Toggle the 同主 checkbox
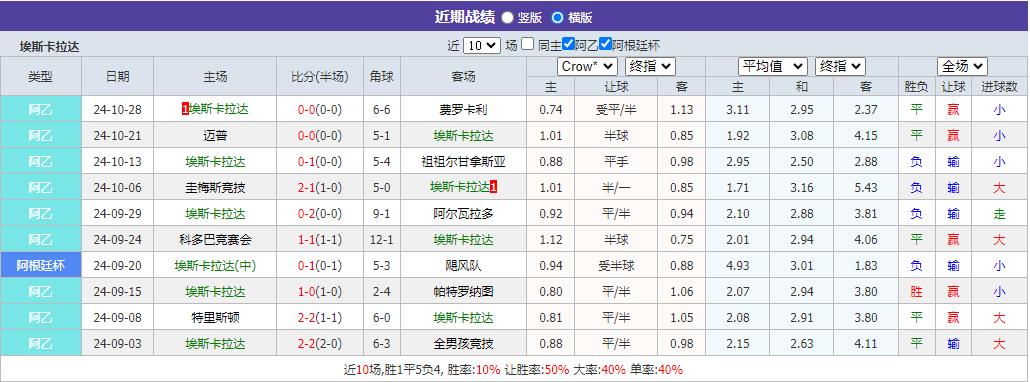The image size is (1030, 382). [x=527, y=44]
